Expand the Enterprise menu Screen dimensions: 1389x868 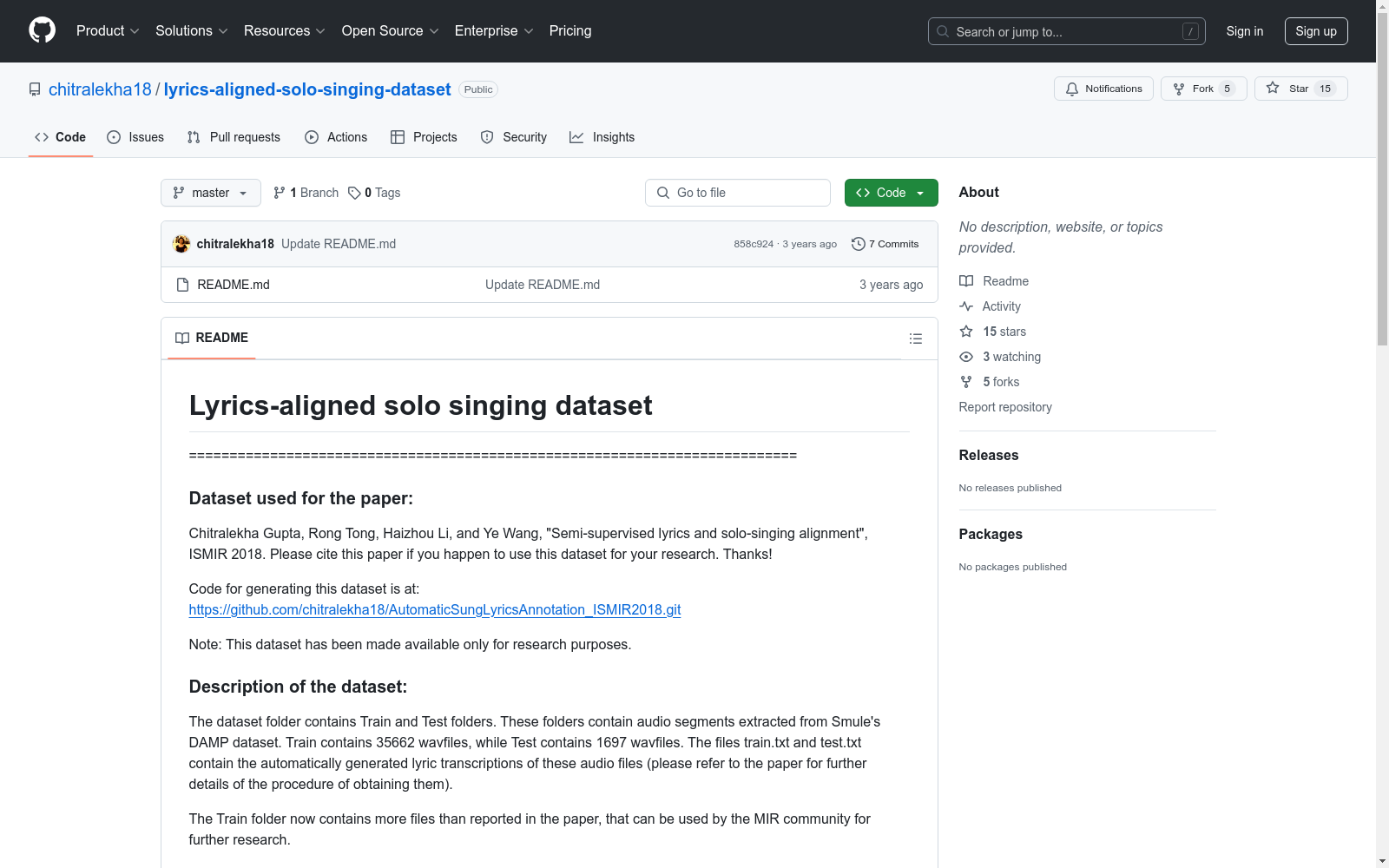tap(494, 31)
